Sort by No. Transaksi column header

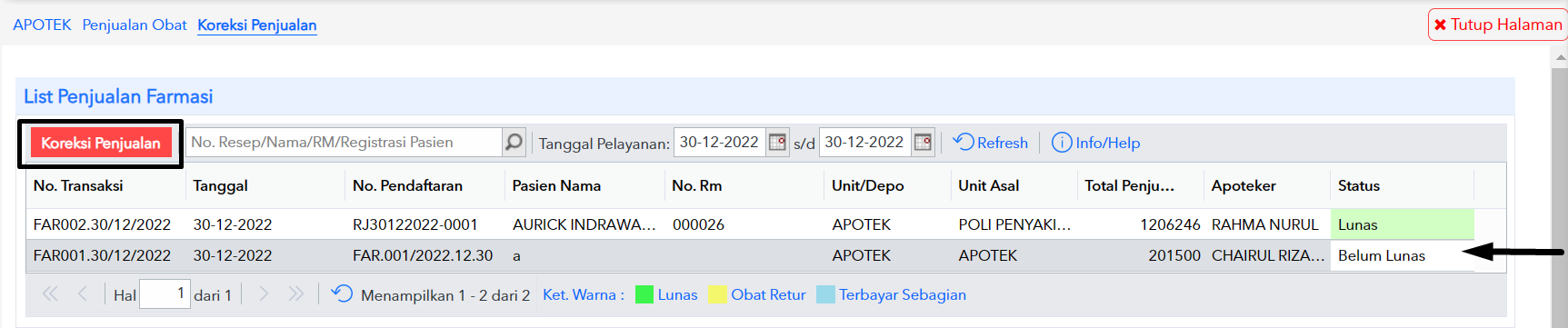(105, 185)
